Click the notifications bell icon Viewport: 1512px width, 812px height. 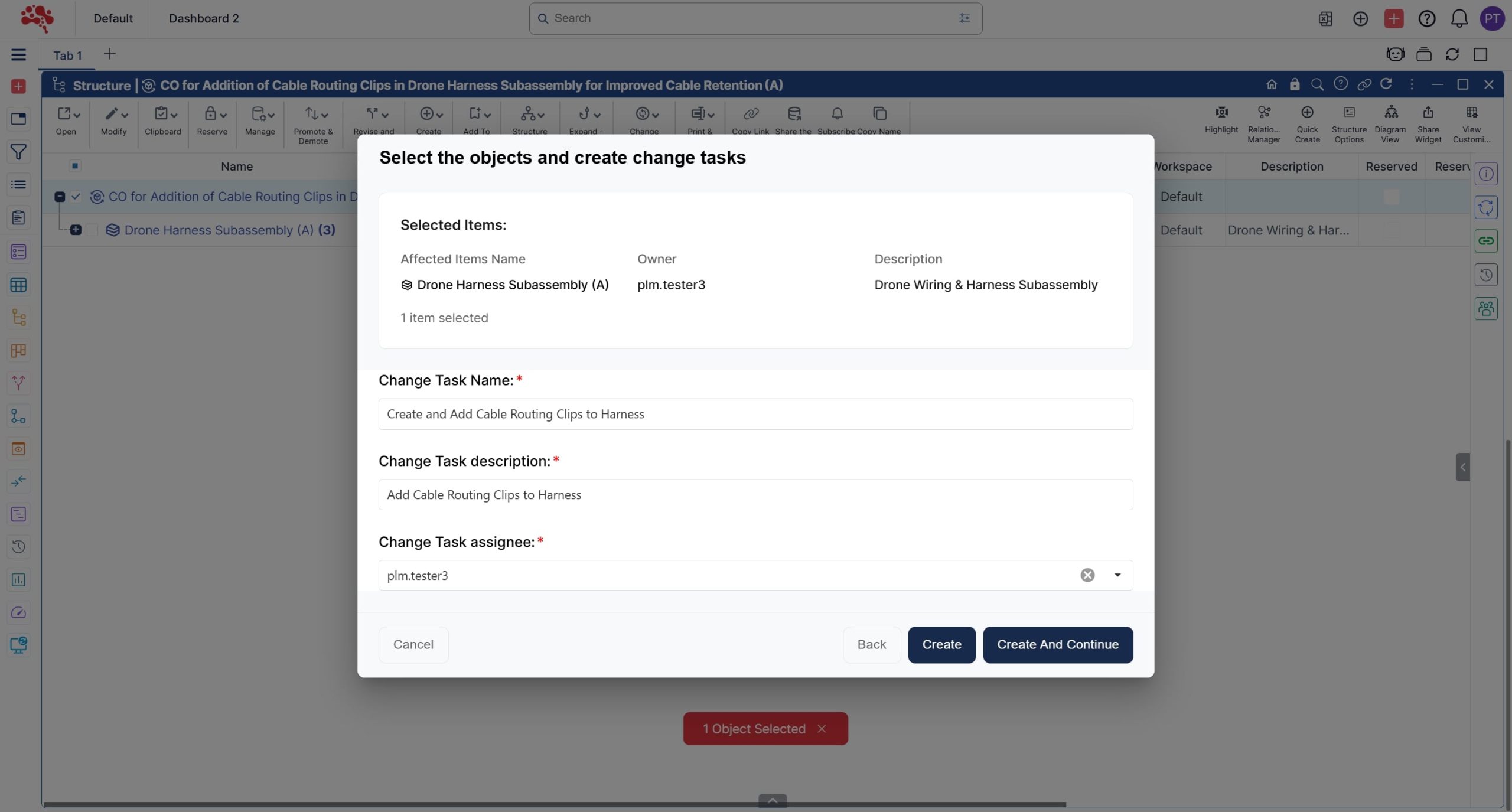pos(1459,19)
